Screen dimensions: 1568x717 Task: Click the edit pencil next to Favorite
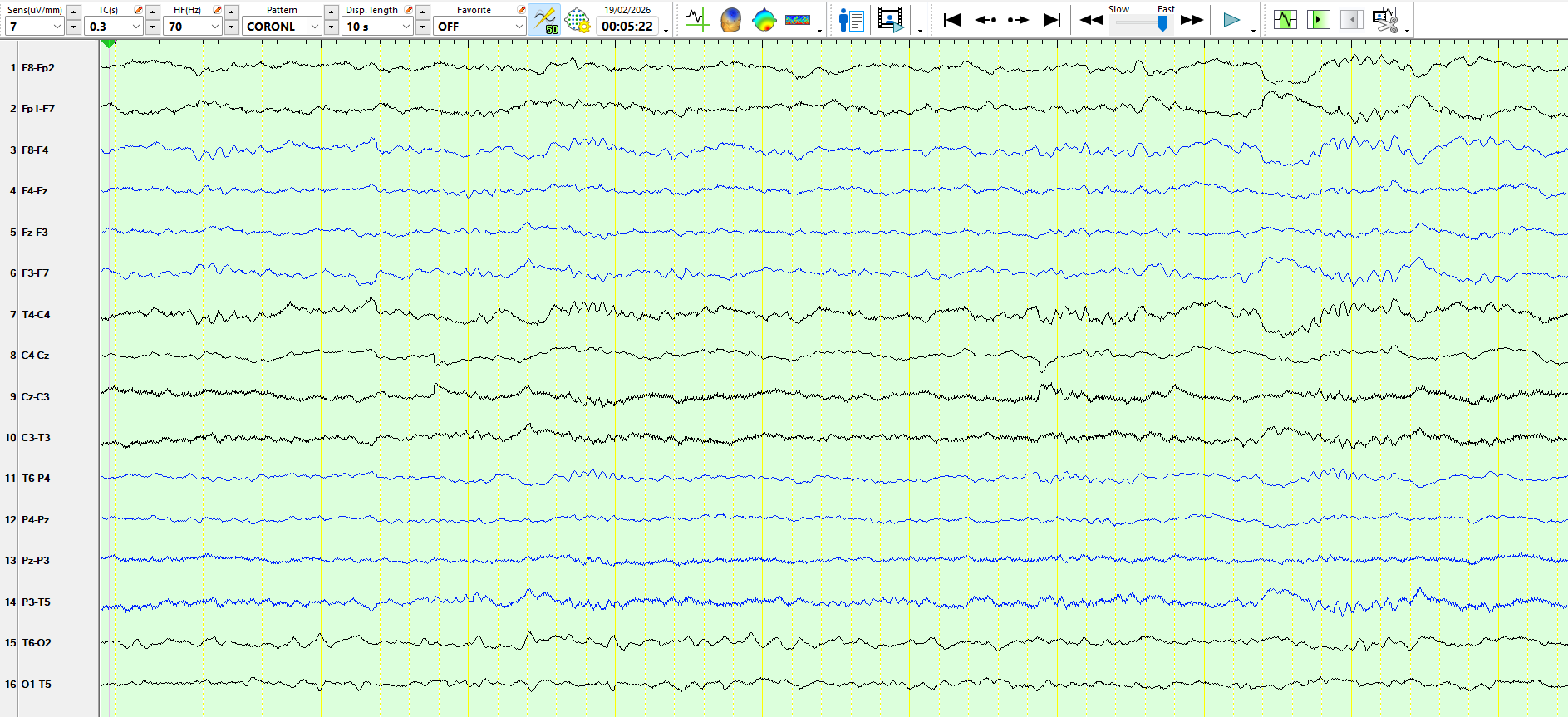[x=522, y=10]
